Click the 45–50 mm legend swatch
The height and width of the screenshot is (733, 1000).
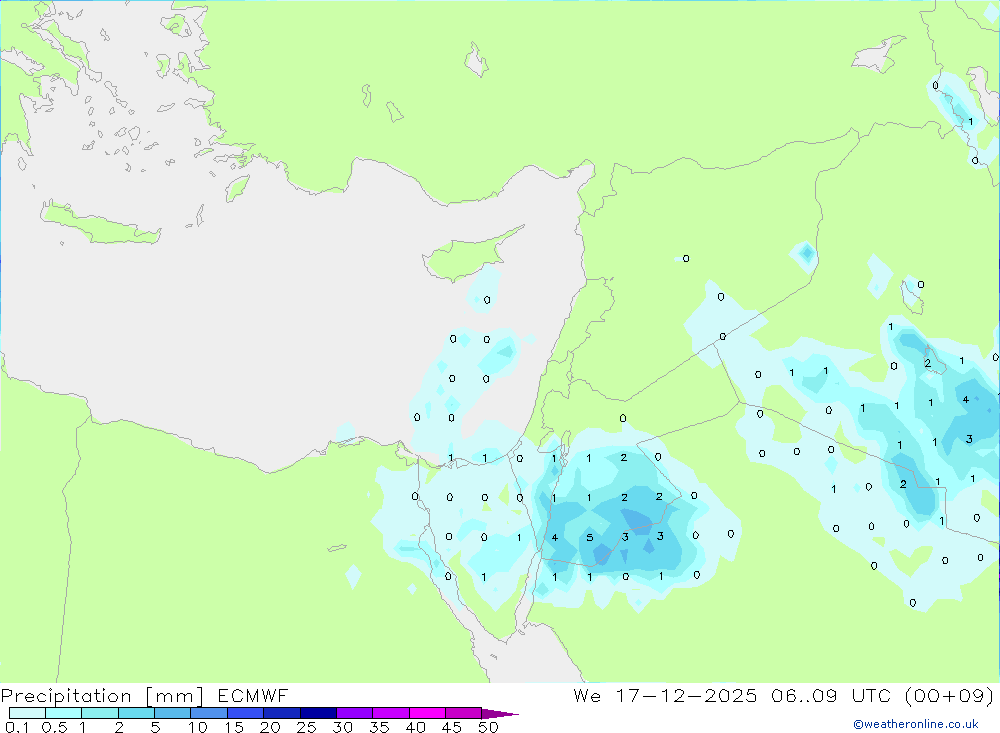(464, 713)
